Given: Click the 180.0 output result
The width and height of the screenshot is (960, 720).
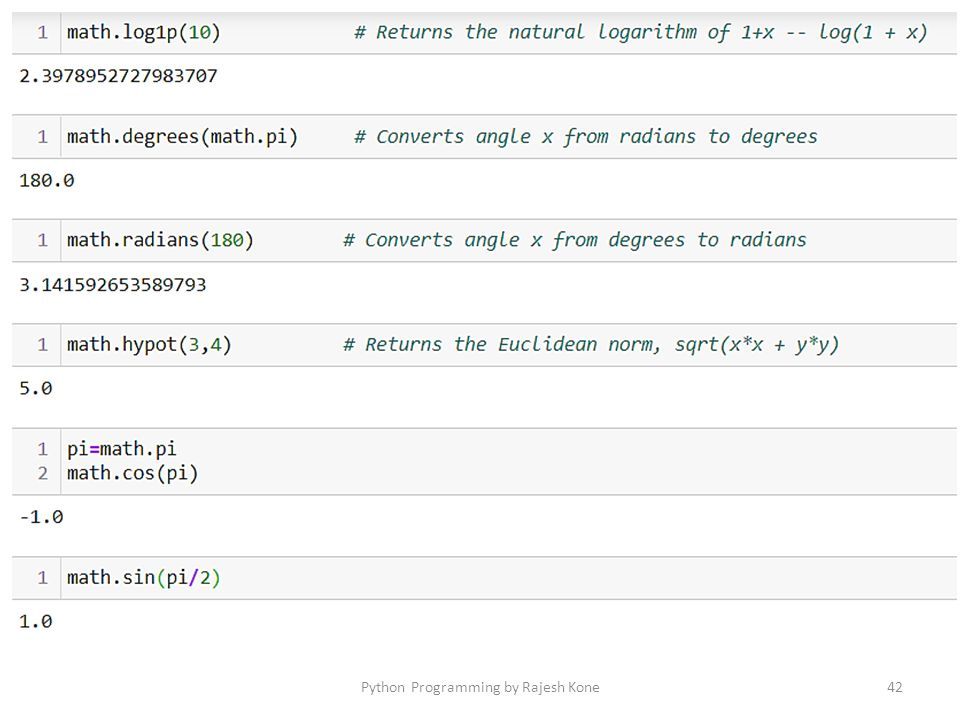Looking at the screenshot, I should 47,181.
